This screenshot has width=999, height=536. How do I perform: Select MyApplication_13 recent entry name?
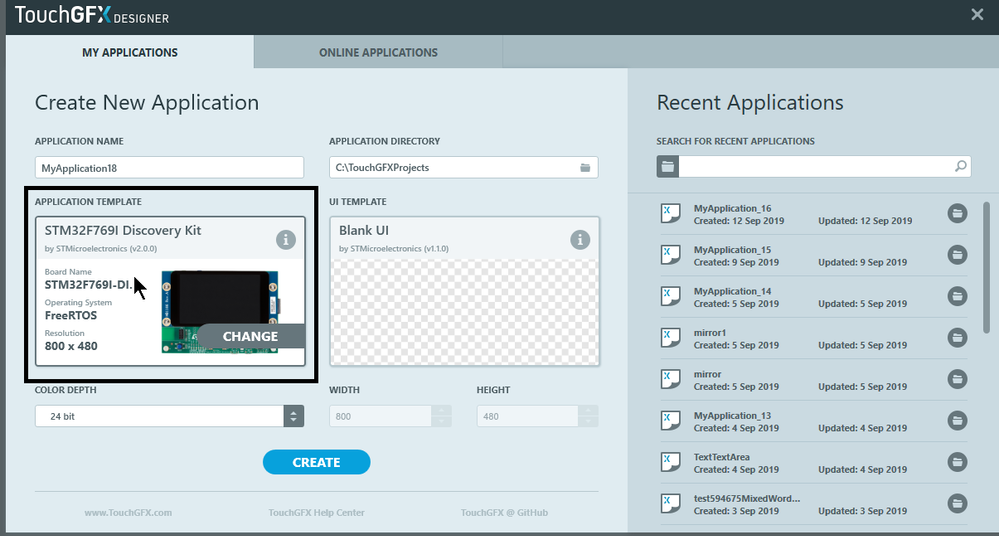[732, 416]
